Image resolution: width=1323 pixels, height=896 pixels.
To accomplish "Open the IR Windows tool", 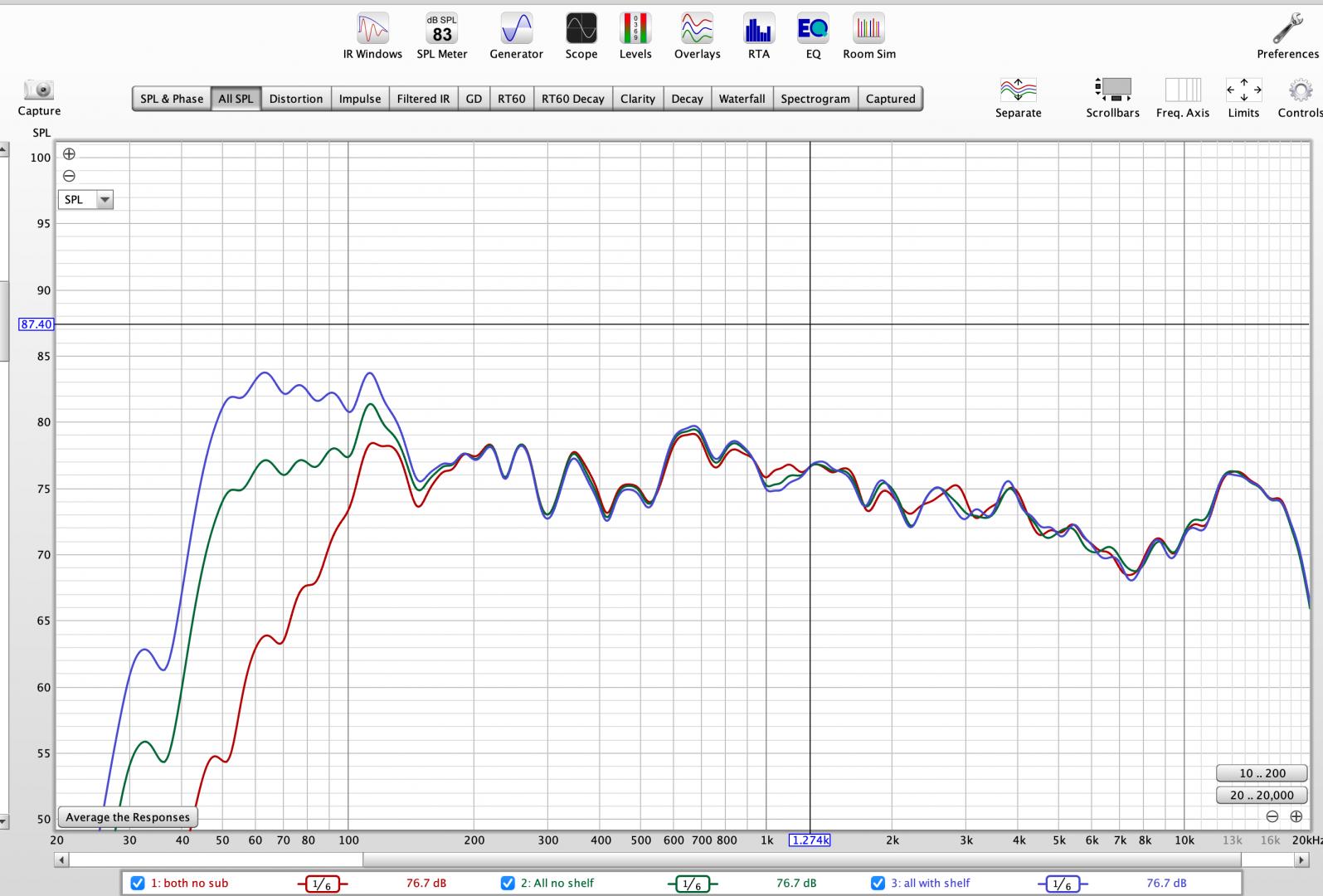I will (x=372, y=37).
